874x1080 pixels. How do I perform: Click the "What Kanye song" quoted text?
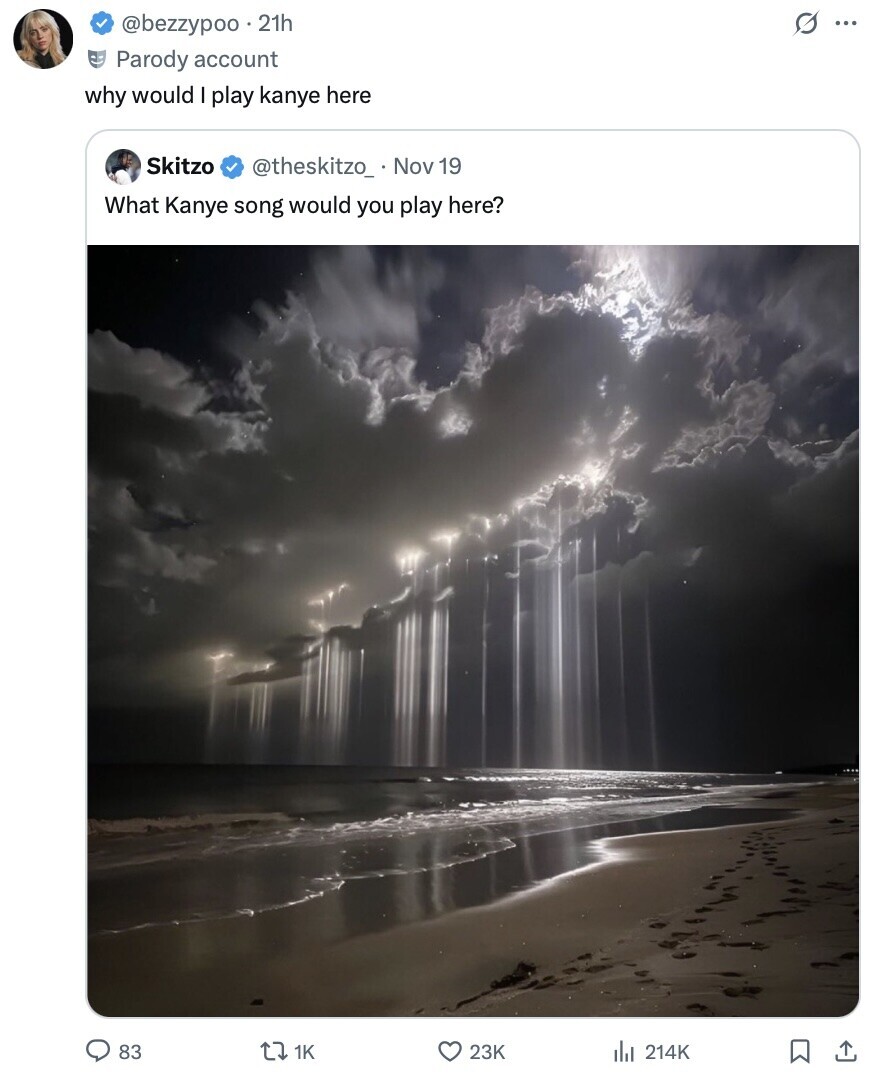point(303,205)
